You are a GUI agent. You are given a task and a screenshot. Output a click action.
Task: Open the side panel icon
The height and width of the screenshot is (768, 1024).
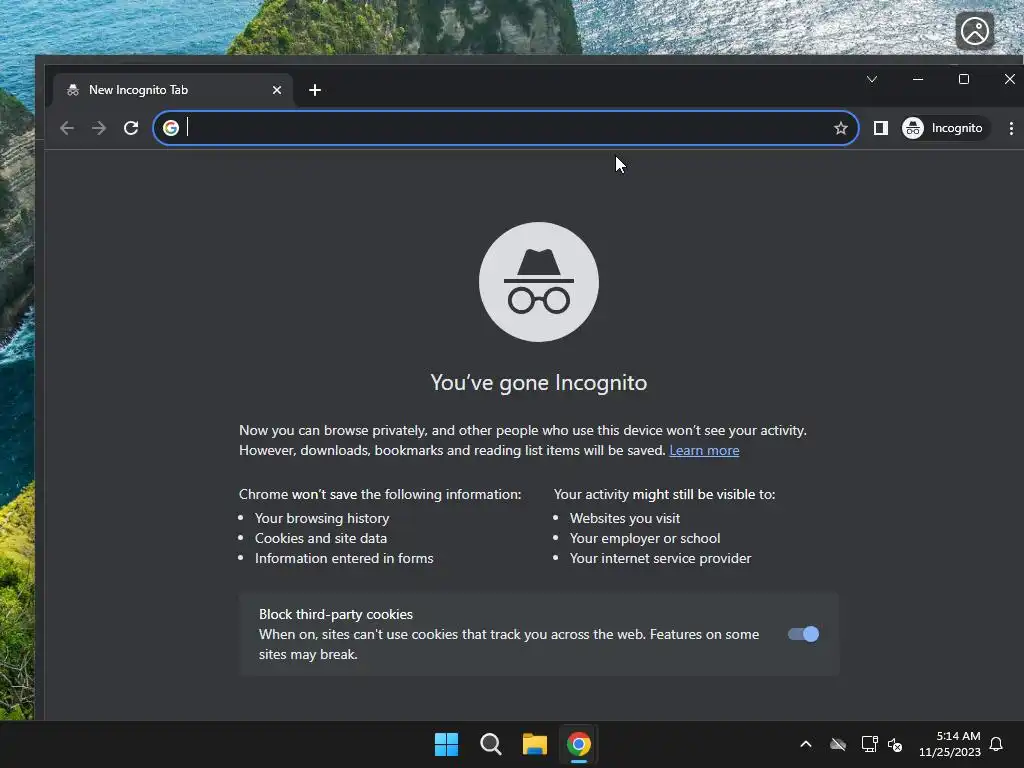click(x=880, y=128)
